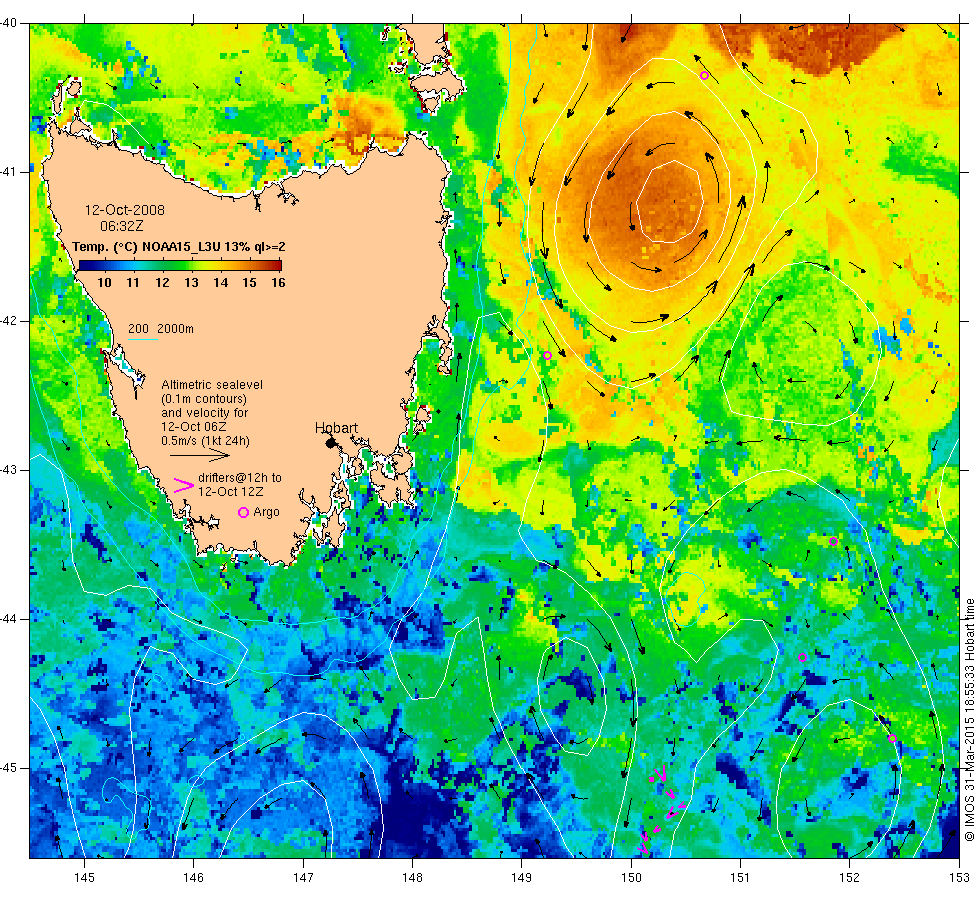Click the black Hobart location marker

coord(331,442)
